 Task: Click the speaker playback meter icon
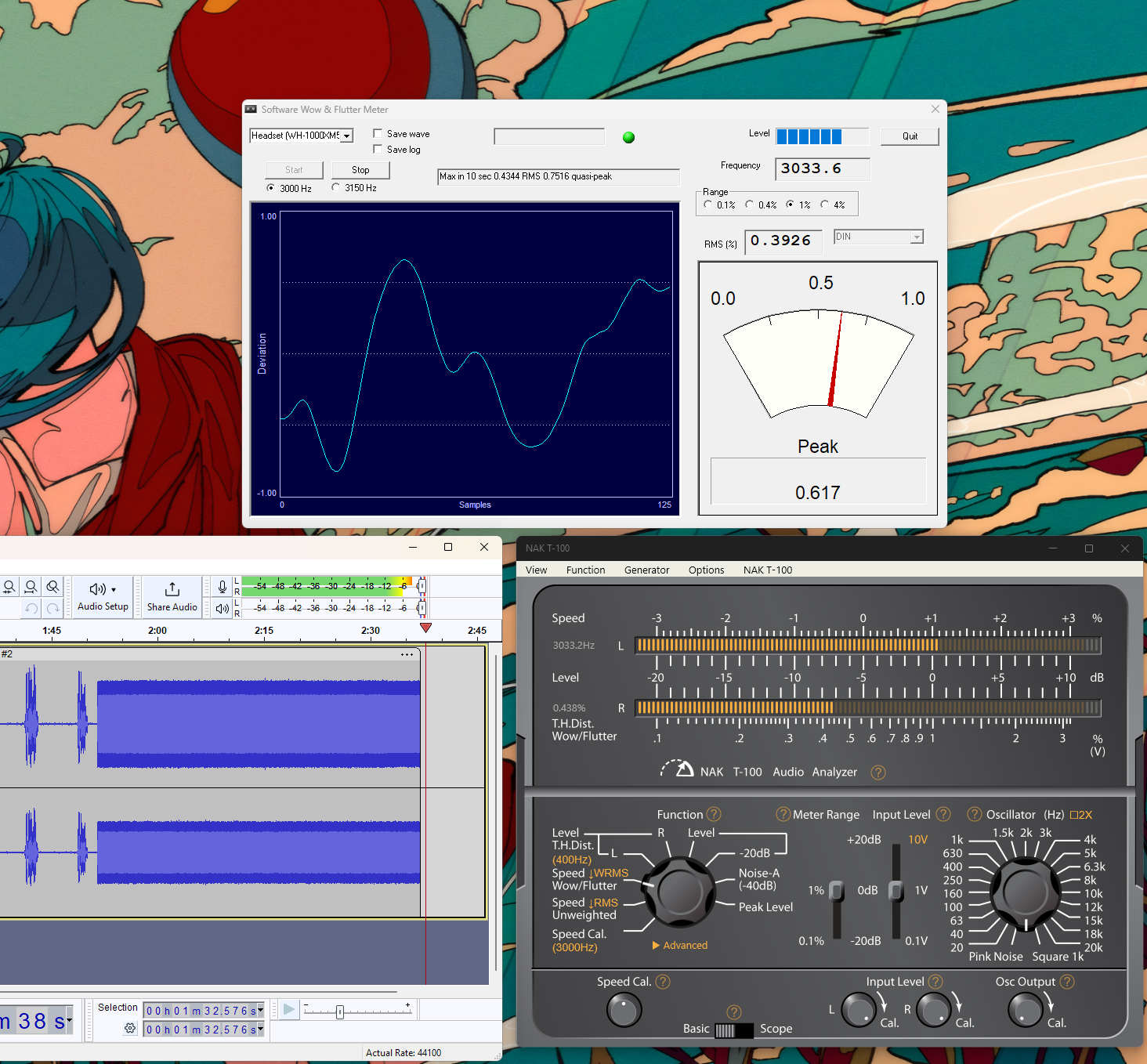[x=223, y=608]
